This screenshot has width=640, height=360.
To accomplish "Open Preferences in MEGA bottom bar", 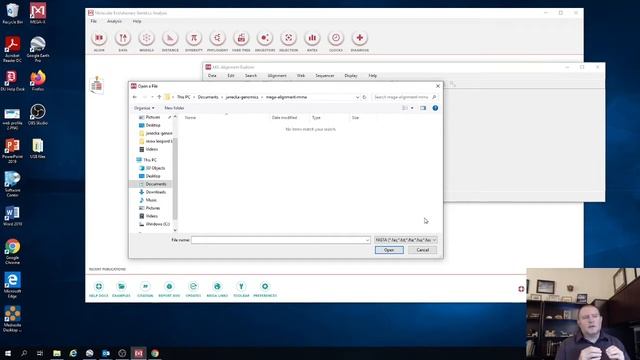I will coord(265,289).
